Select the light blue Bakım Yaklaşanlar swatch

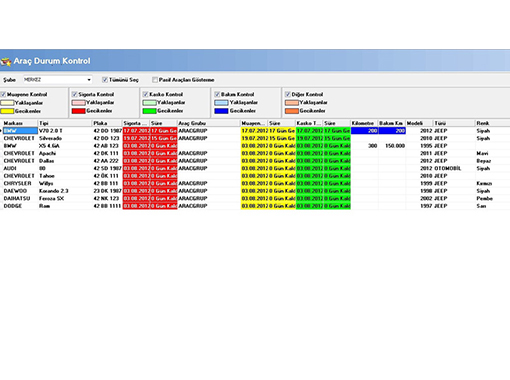pyautogui.click(x=221, y=103)
